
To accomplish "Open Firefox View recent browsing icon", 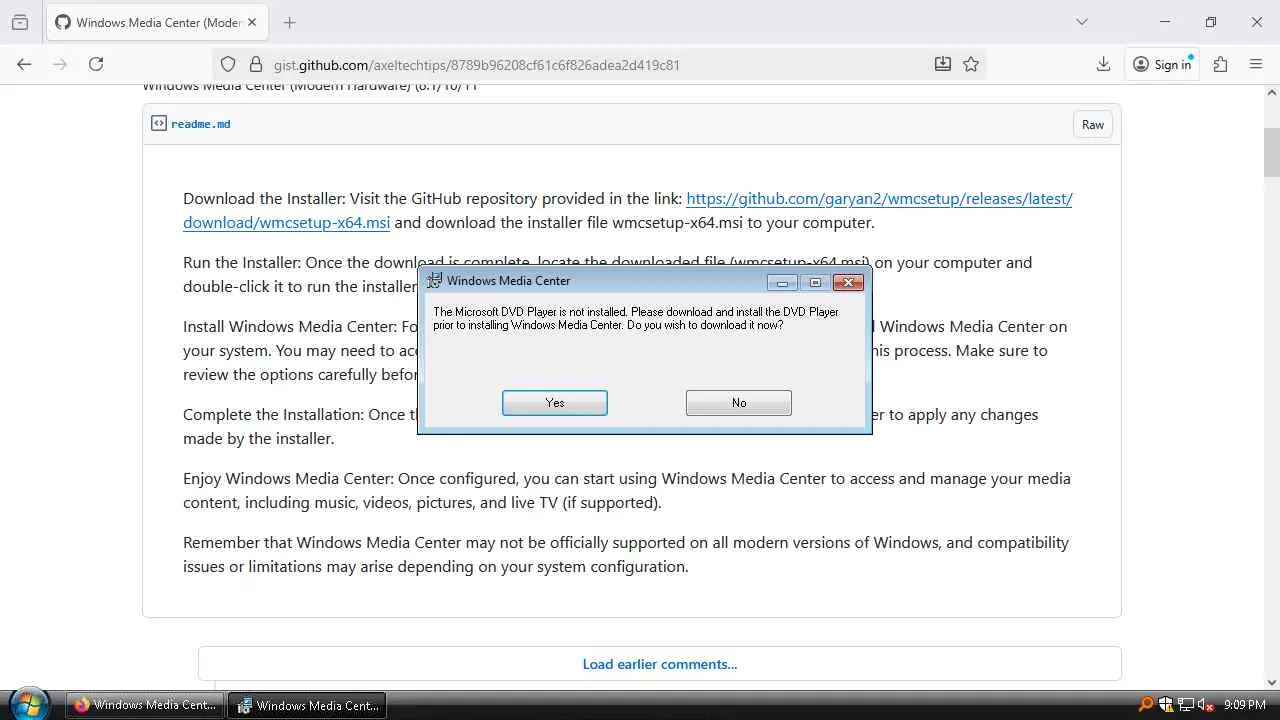I will coord(20,22).
